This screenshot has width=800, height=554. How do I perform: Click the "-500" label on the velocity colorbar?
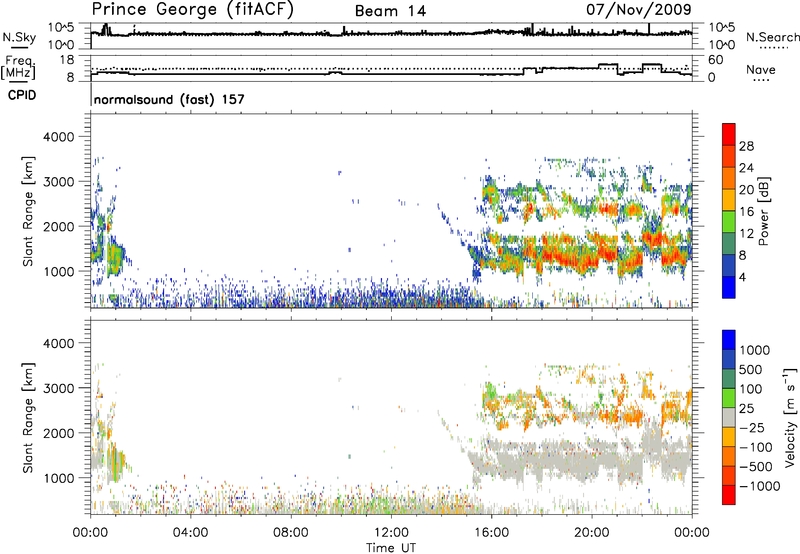(755, 466)
